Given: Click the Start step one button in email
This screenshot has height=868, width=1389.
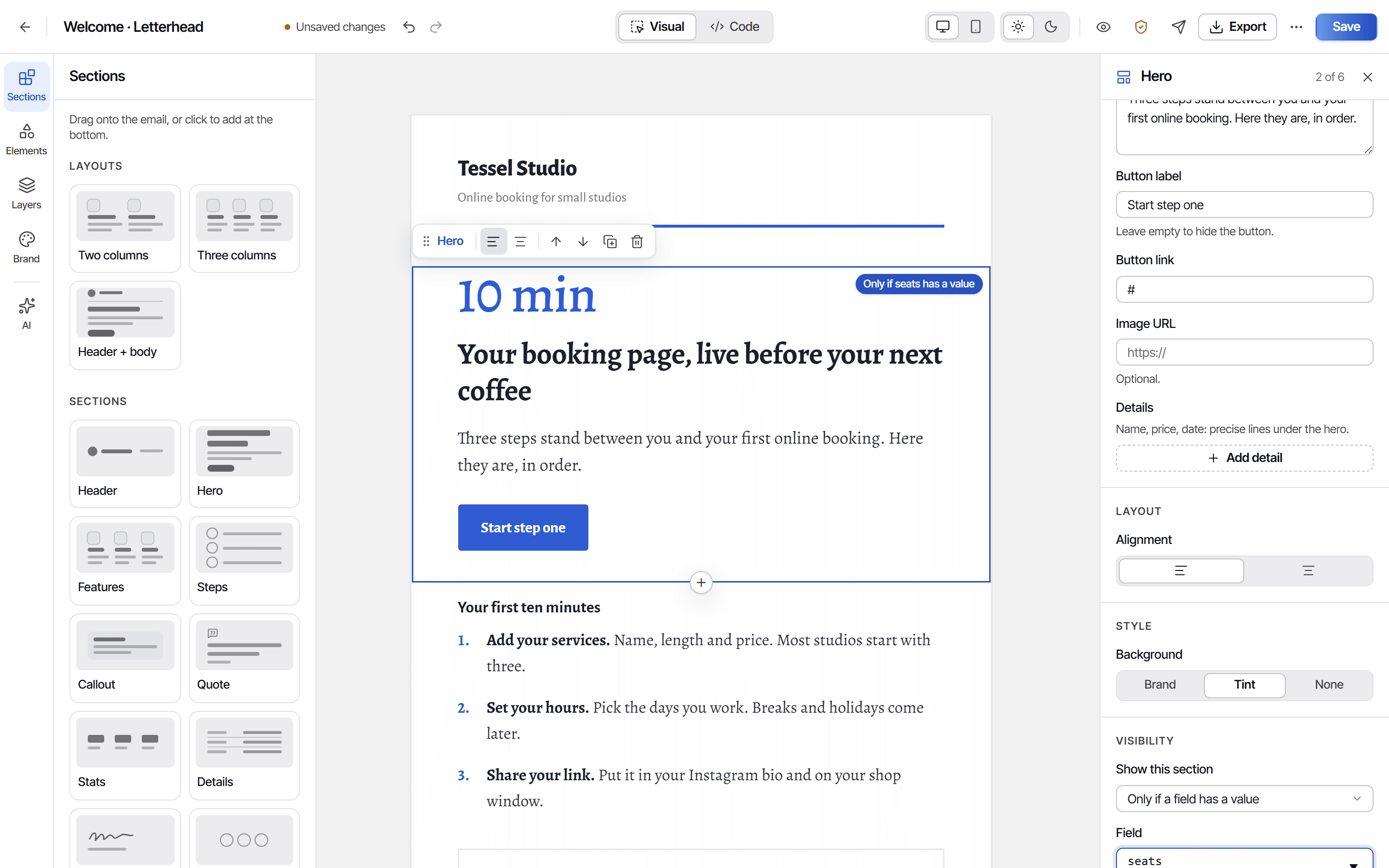Looking at the screenshot, I should pyautogui.click(x=523, y=528).
